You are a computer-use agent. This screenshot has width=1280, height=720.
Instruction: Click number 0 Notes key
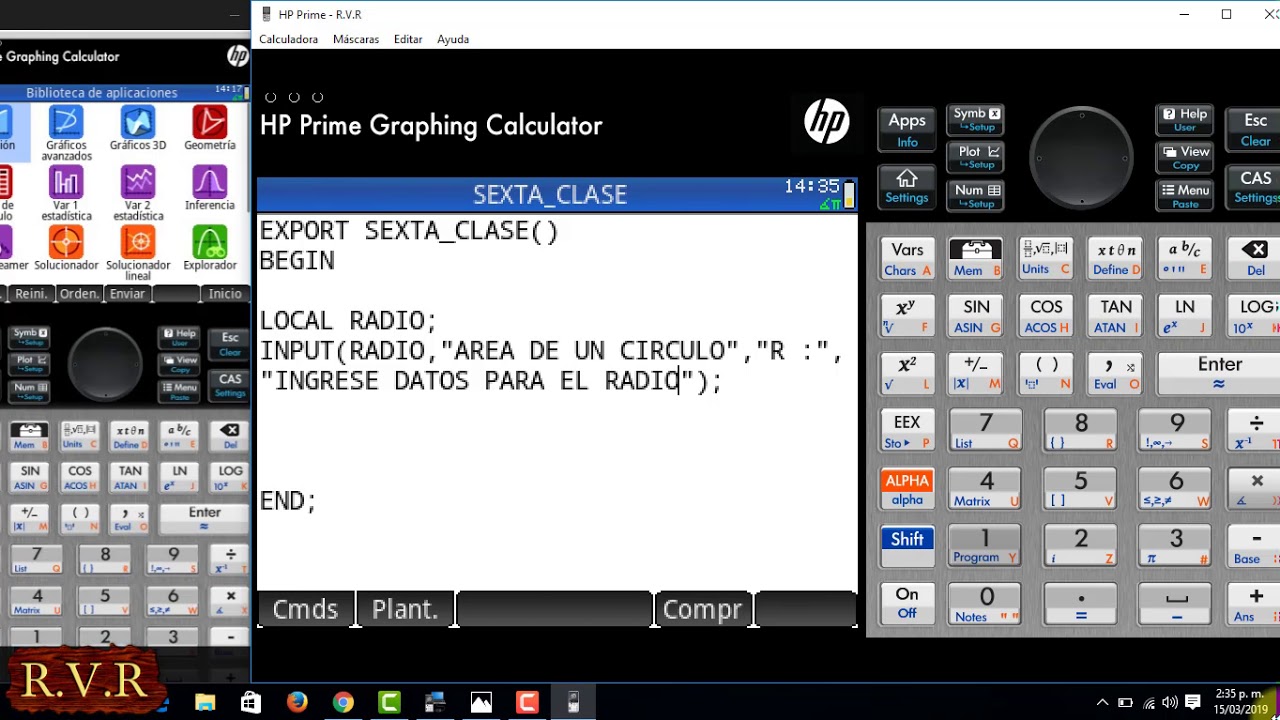(986, 604)
